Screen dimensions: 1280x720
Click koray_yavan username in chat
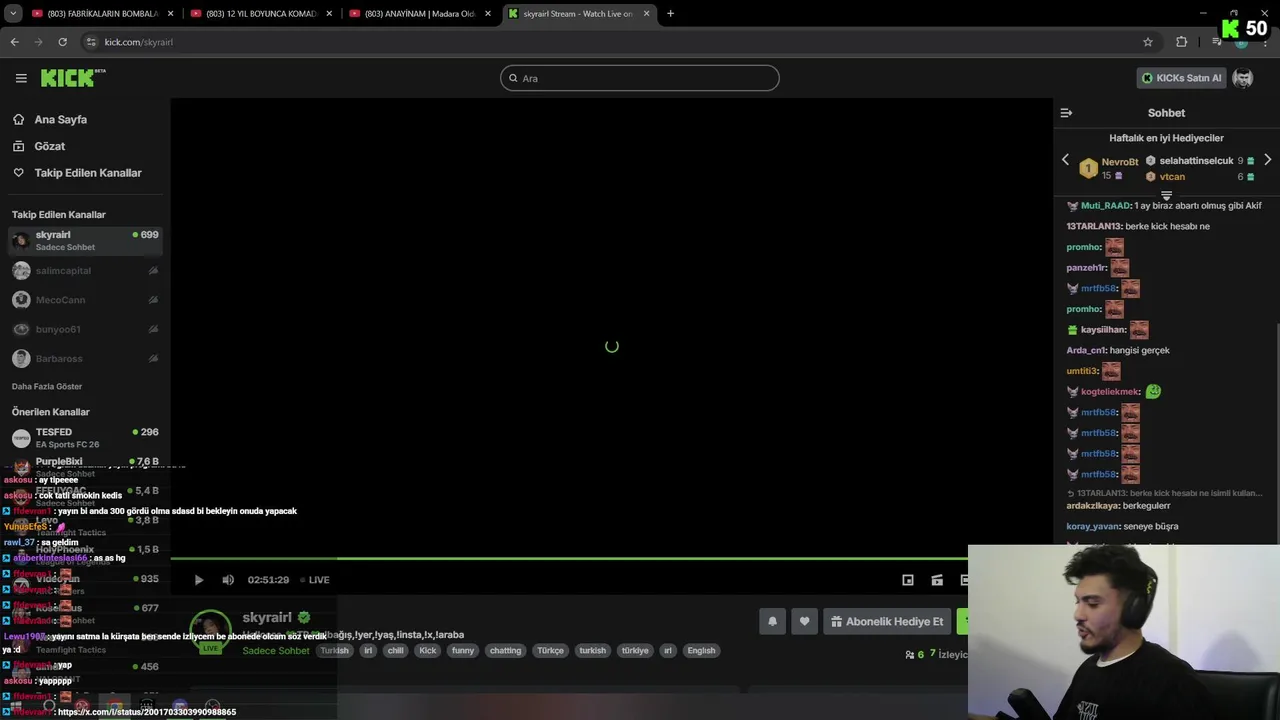pos(1094,527)
